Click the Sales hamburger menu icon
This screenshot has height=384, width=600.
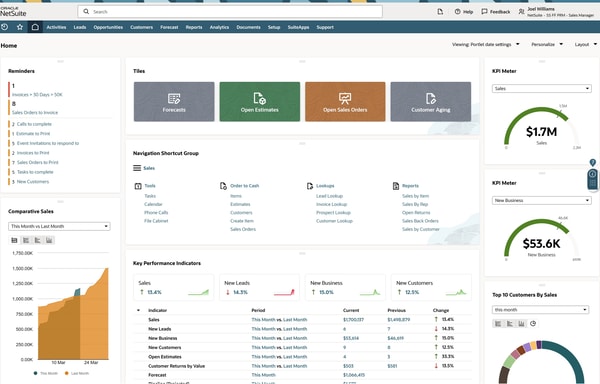(x=137, y=168)
